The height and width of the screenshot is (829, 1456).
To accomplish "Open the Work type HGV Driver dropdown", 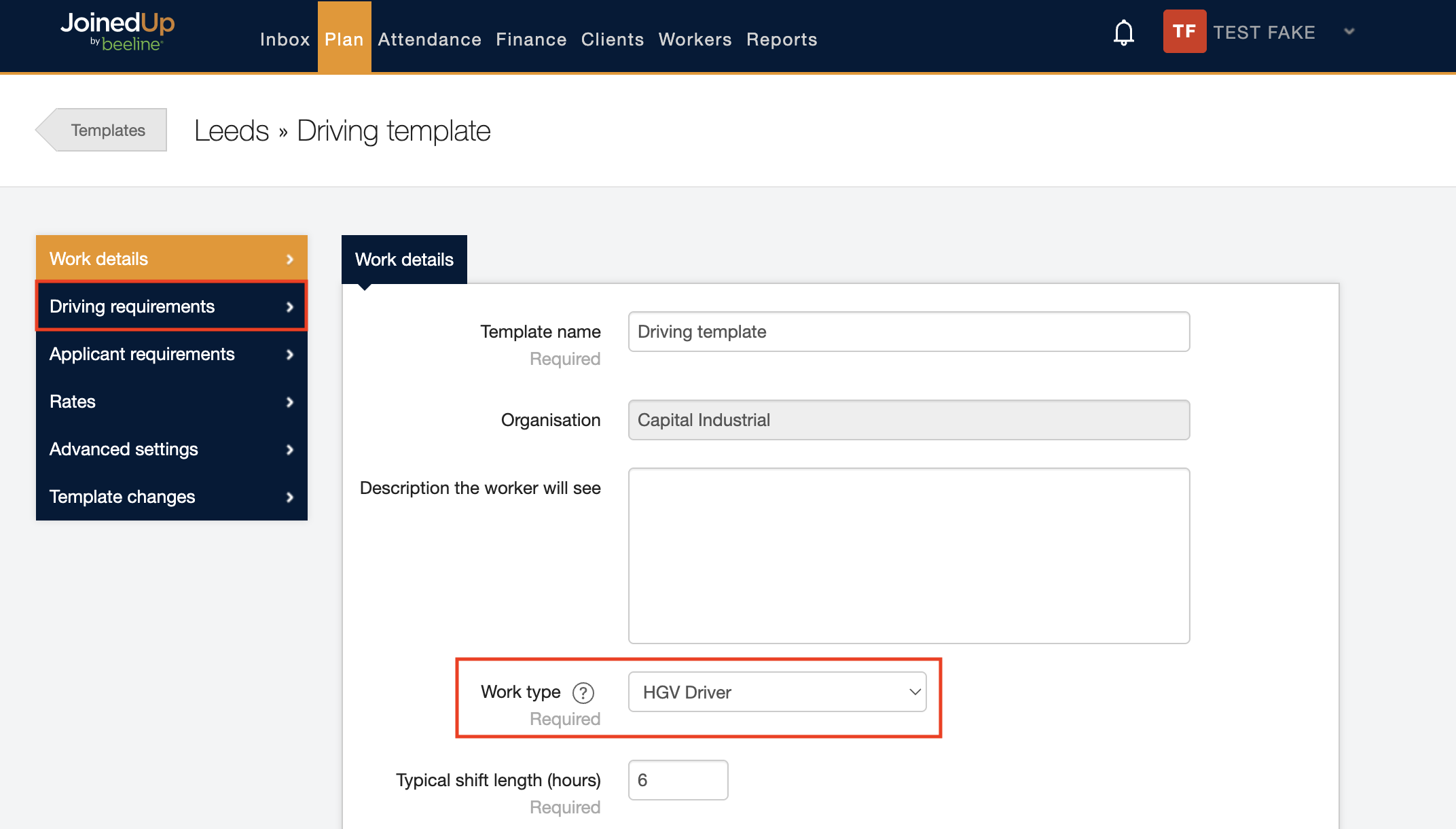I will [x=777, y=692].
